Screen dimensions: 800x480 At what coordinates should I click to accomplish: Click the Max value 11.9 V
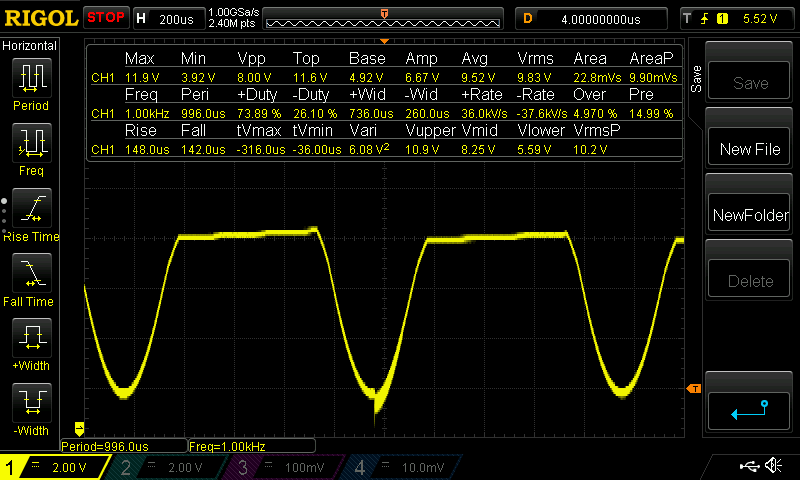pyautogui.click(x=142, y=78)
